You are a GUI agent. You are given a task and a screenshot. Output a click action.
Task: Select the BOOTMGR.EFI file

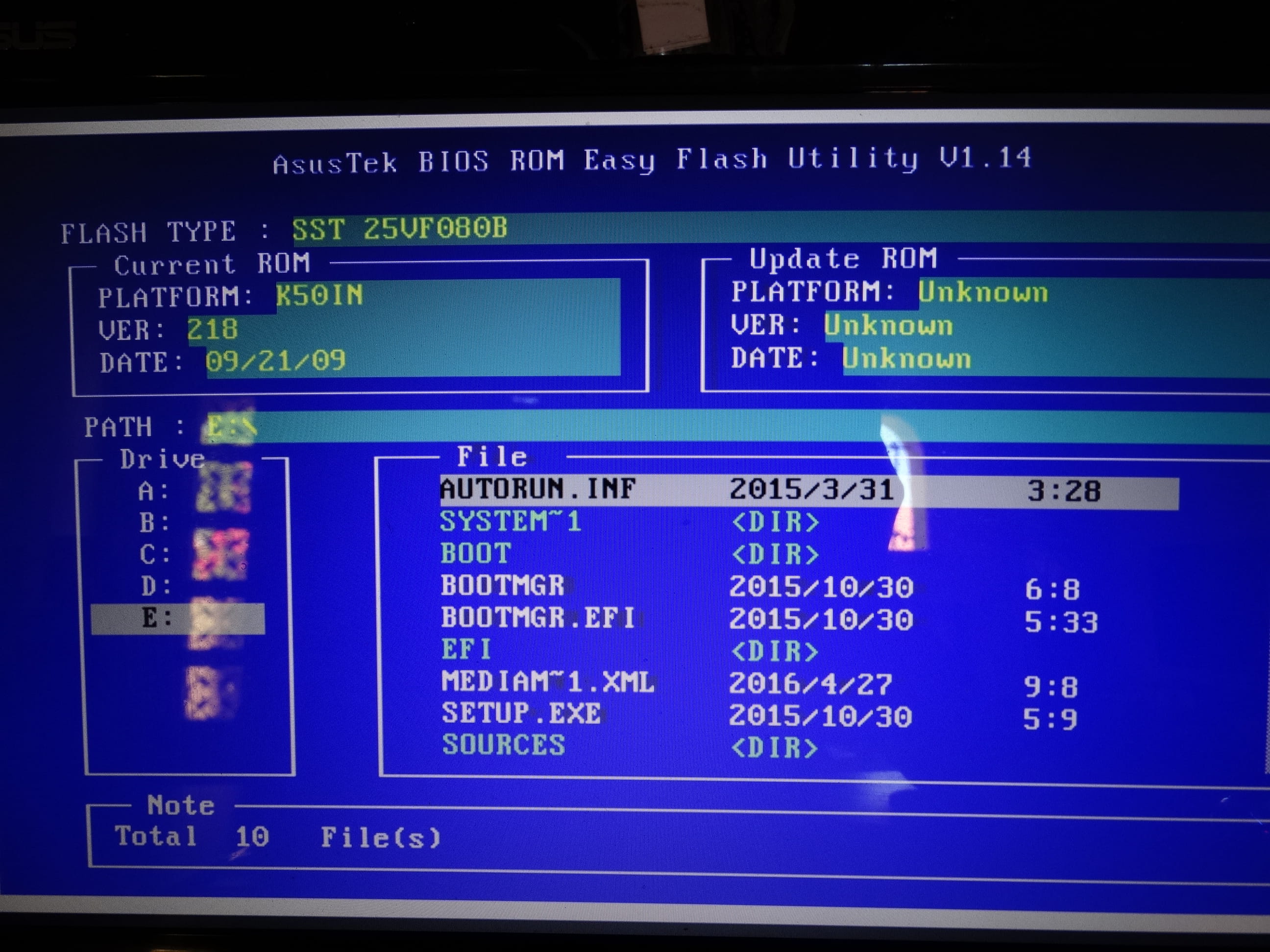(538, 619)
